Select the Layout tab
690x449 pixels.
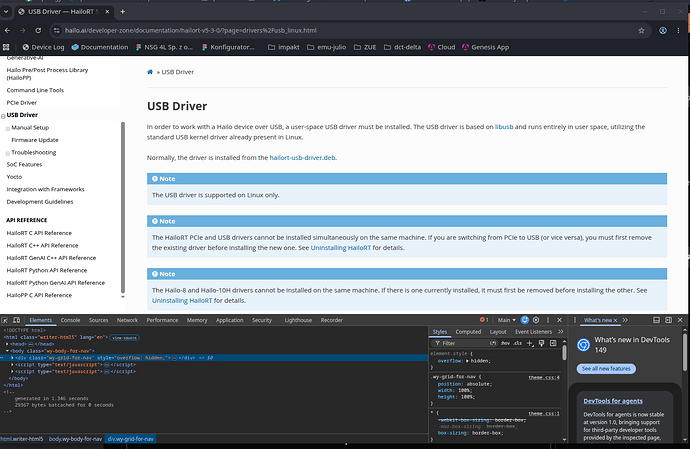click(x=498, y=331)
